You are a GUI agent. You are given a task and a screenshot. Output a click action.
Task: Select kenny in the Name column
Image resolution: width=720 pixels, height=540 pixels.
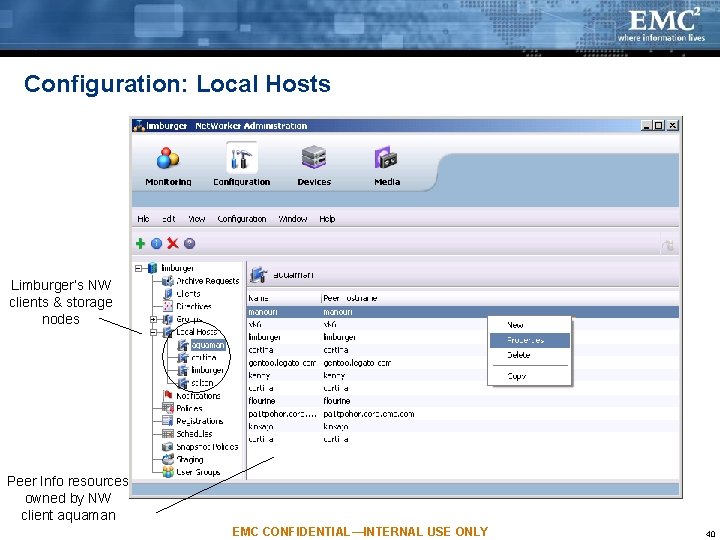[258, 376]
